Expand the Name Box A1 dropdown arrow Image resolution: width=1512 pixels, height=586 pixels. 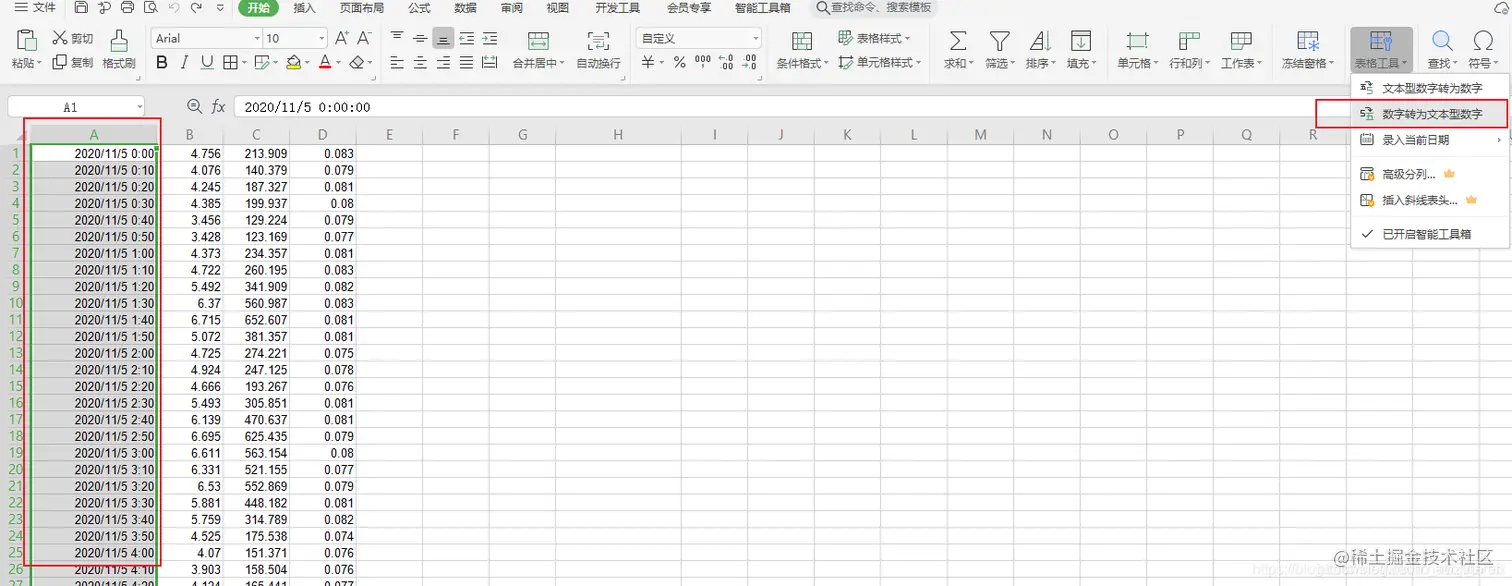tap(138, 106)
